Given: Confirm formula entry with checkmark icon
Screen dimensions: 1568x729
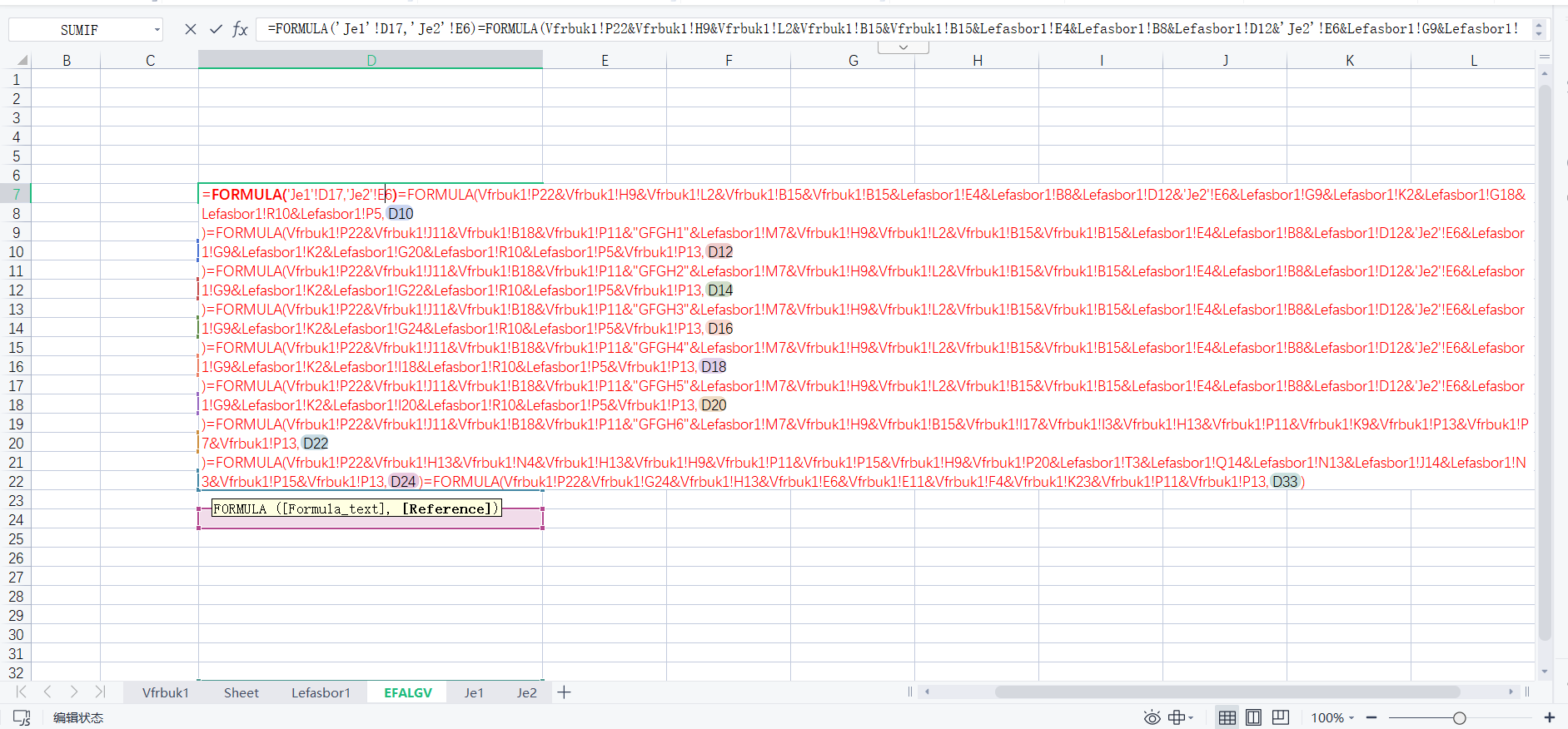Looking at the screenshot, I should pyautogui.click(x=216, y=29).
